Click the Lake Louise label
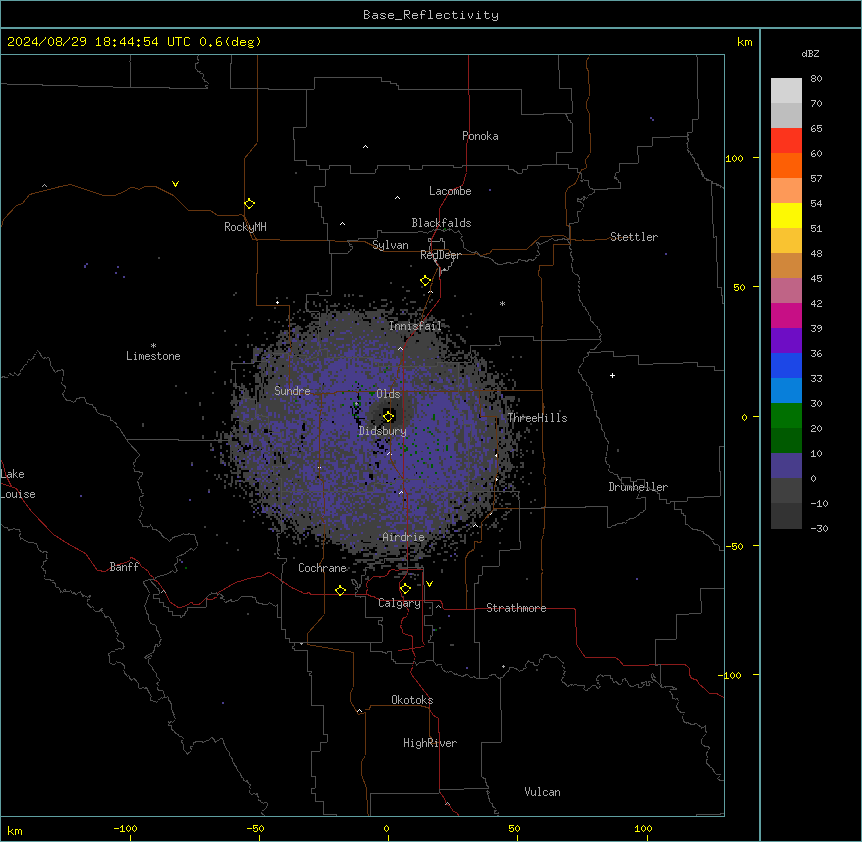The image size is (862, 842). coord(18,484)
